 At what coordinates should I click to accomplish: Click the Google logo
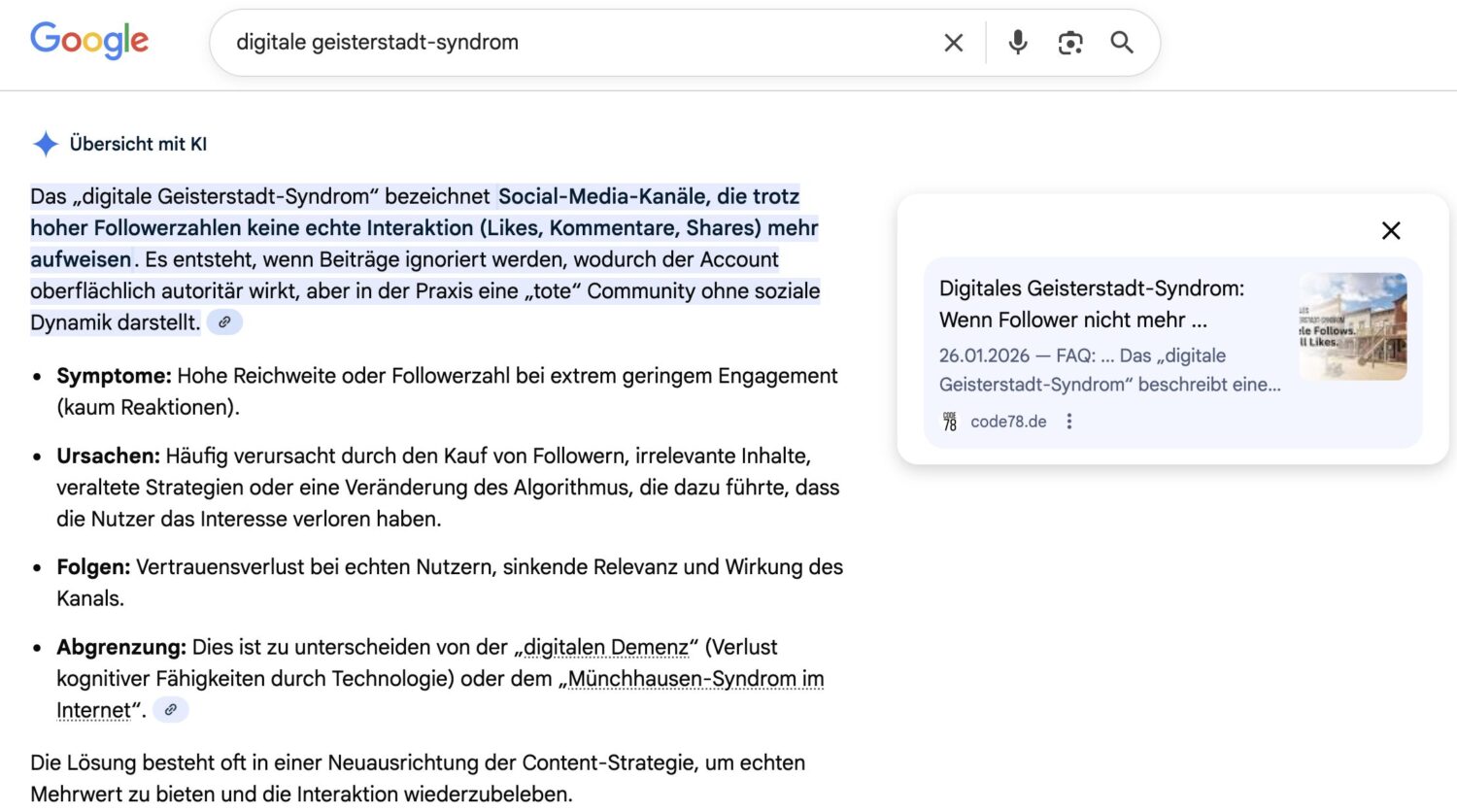[89, 41]
